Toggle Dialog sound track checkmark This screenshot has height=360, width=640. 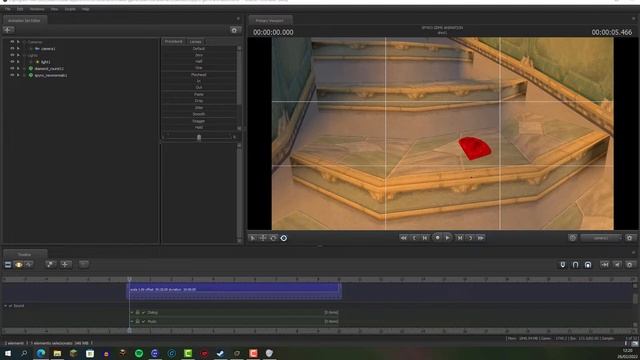[143, 312]
